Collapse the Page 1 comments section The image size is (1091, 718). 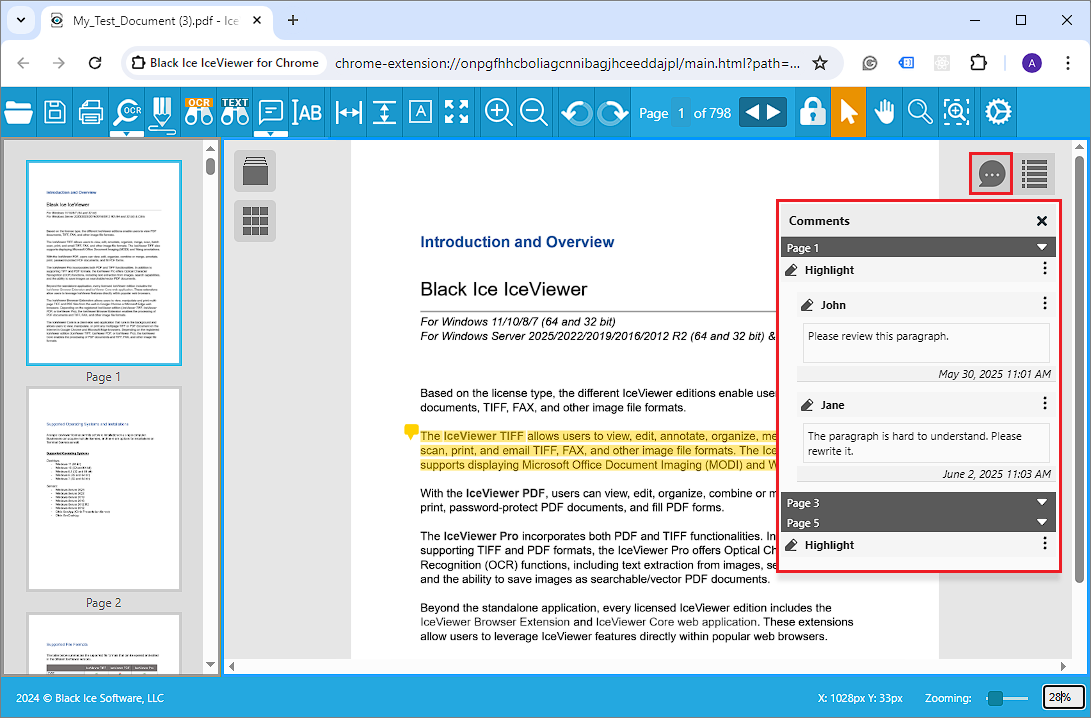1042,247
